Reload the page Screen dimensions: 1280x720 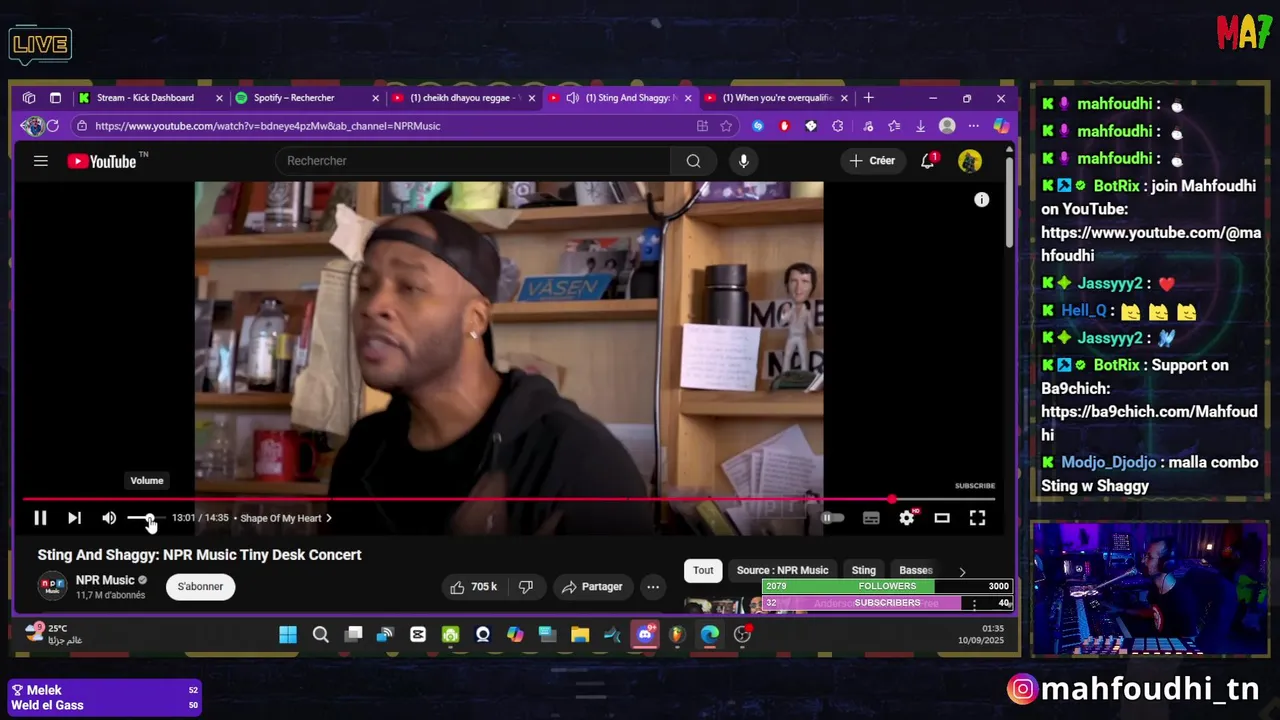(x=52, y=126)
